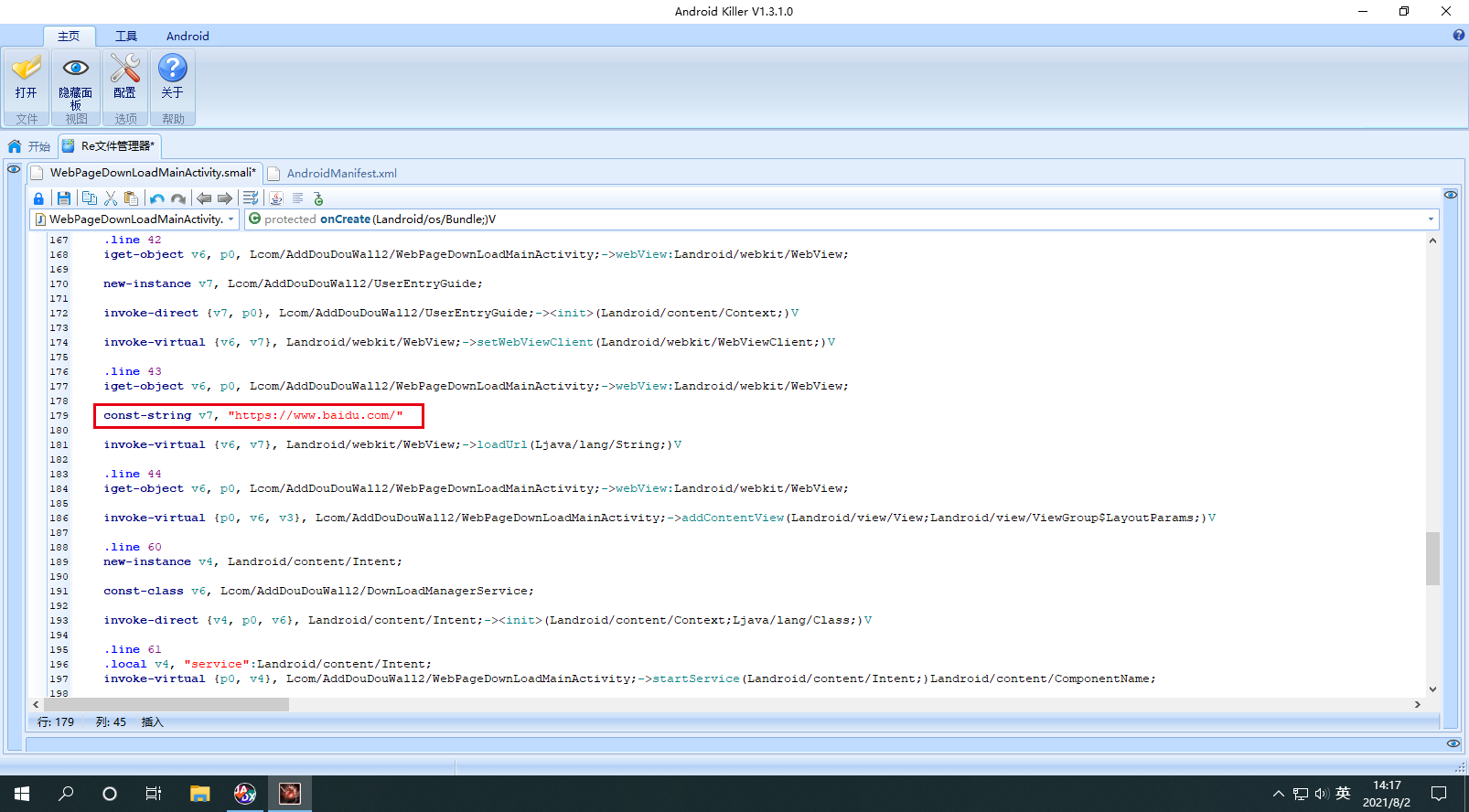The width and height of the screenshot is (1469, 812).
Task: Click the 行: 179 status bar entry
Action: click(x=55, y=722)
